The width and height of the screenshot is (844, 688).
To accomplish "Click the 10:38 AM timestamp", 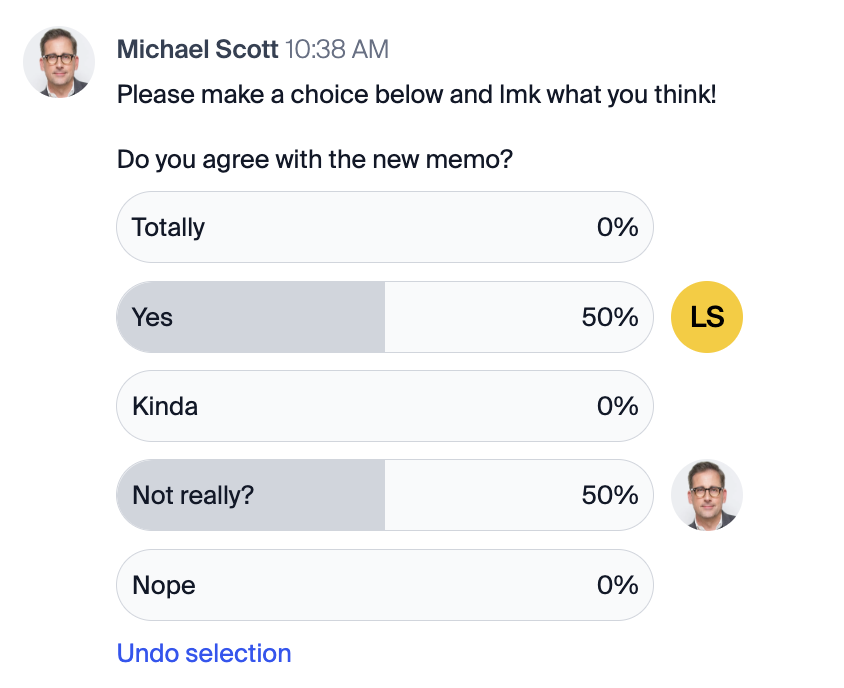I will (x=336, y=50).
